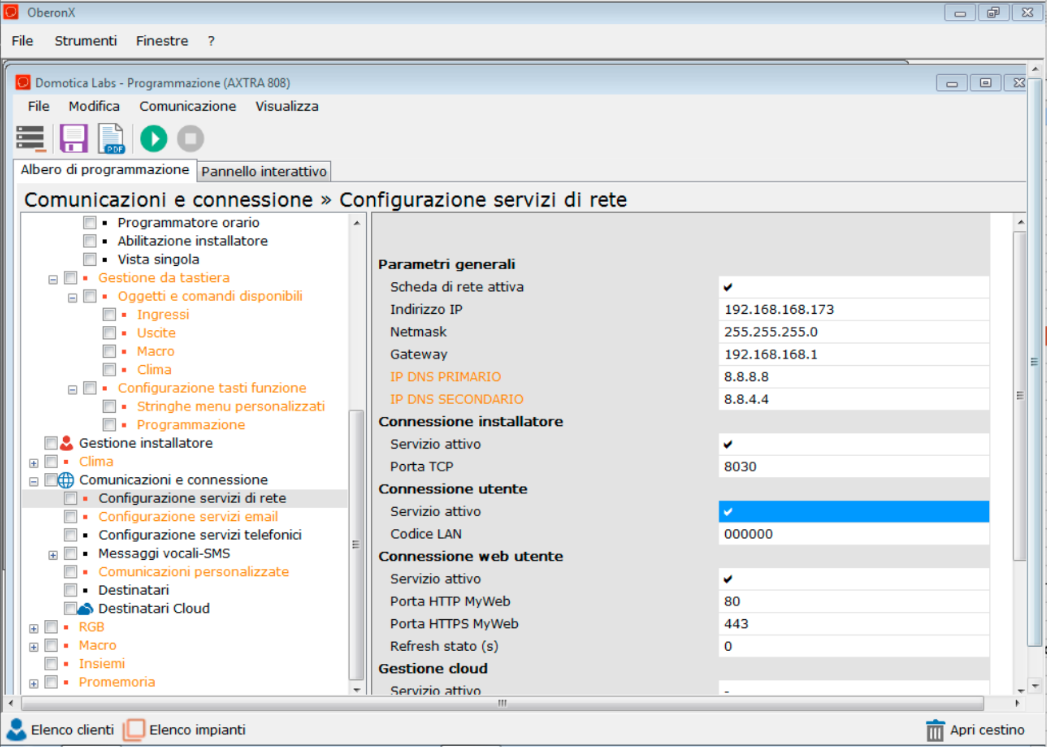Image resolution: width=1047 pixels, height=748 pixels.
Task: Collapse Comunicazioni e connessione node
Action: (x=33, y=481)
